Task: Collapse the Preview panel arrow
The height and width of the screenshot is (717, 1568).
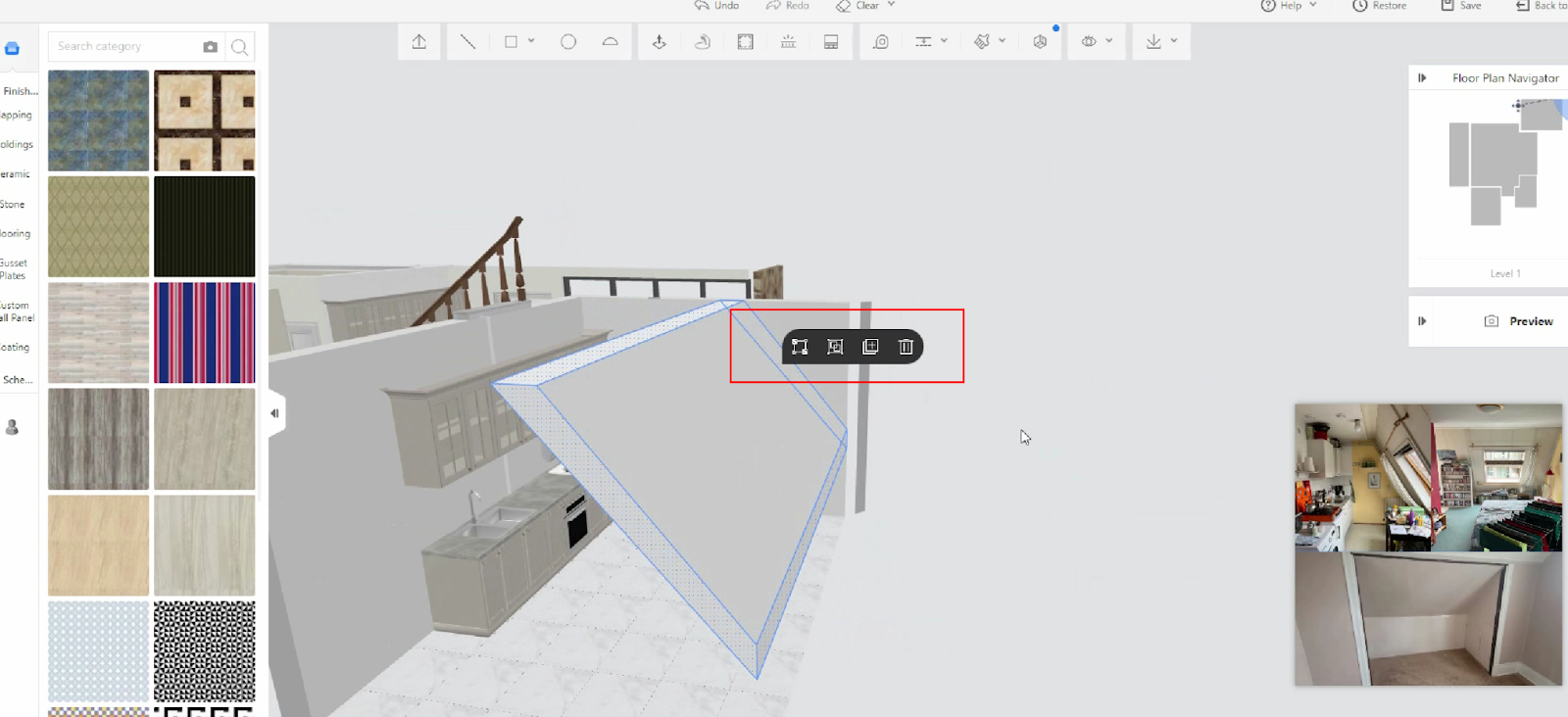Action: pyautogui.click(x=1422, y=321)
